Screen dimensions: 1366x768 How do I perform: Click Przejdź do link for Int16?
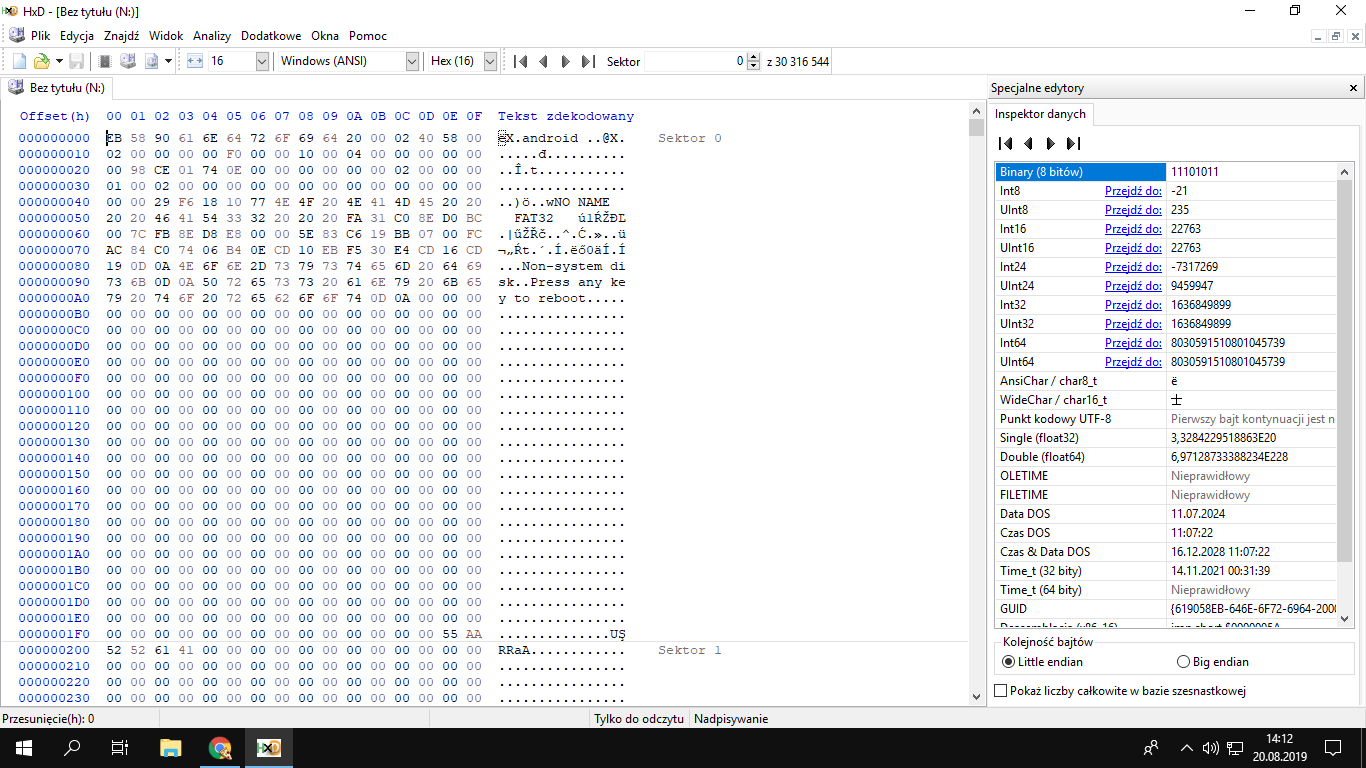pos(1133,229)
